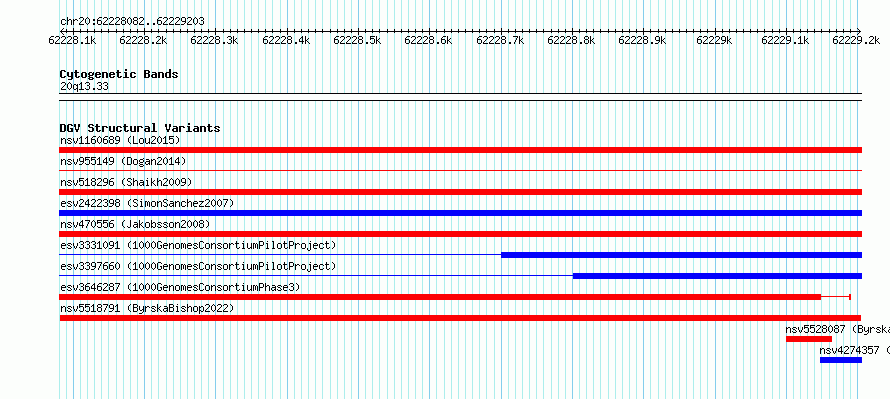Click the DGV Structural Variants track title
890x399 pixels.
[140, 128]
